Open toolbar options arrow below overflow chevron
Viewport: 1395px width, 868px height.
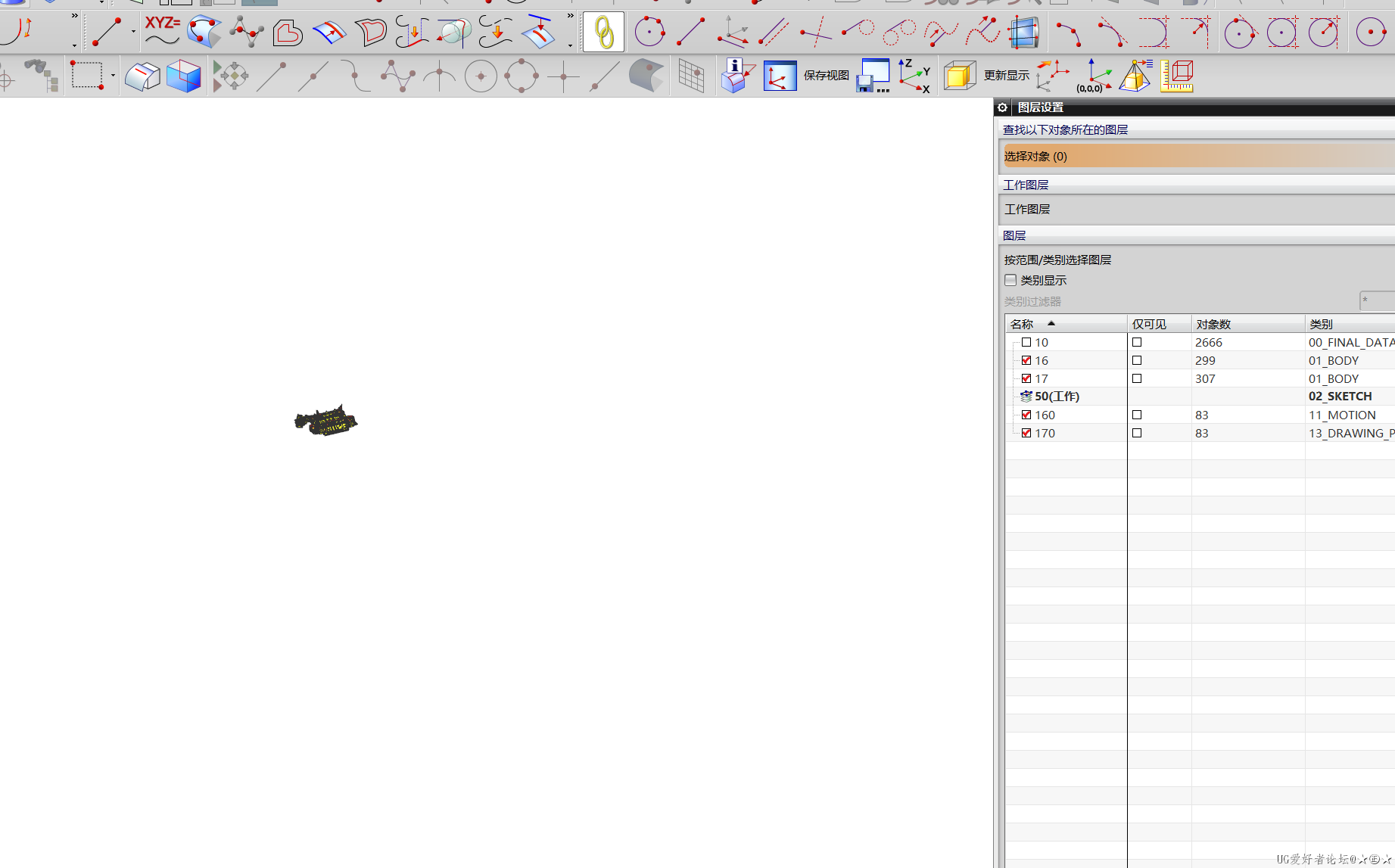click(570, 45)
